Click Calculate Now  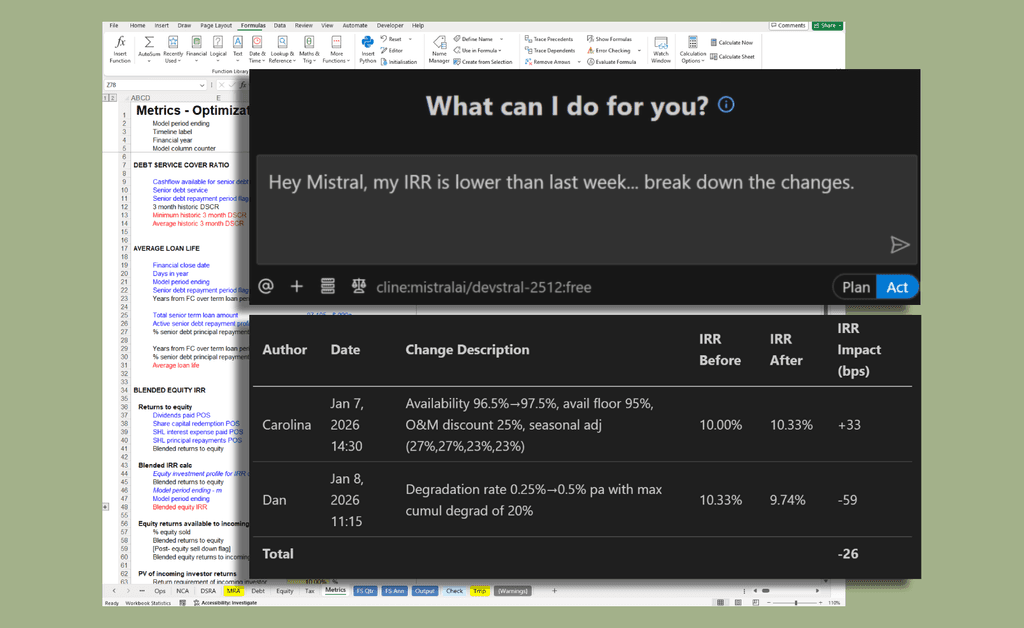point(731,42)
